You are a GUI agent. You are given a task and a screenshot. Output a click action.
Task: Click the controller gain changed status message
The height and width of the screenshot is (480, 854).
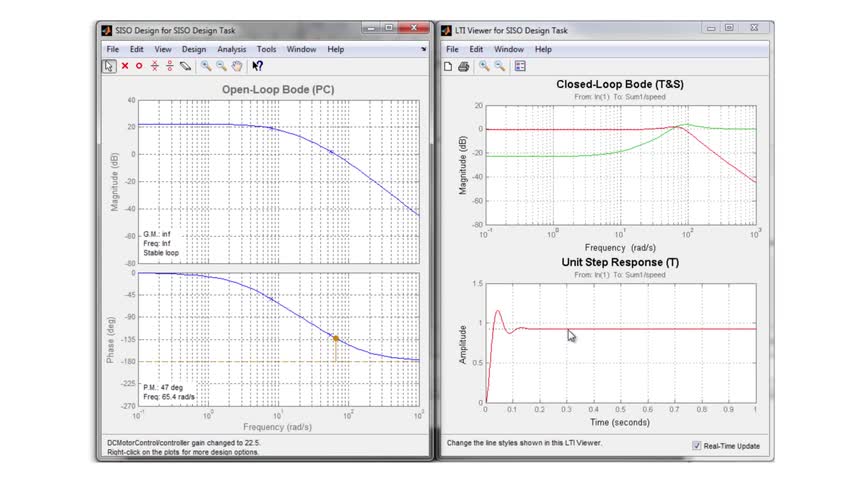(x=183, y=443)
